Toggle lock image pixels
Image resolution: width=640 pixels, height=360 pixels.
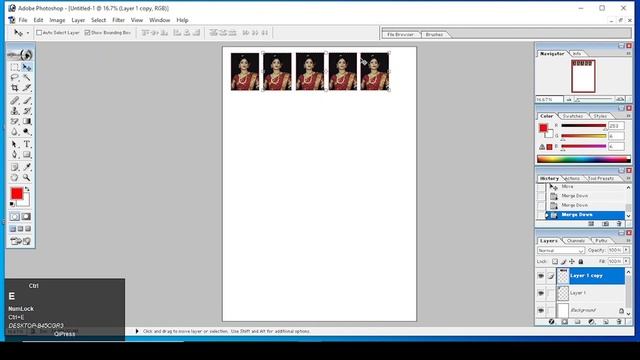563,261
